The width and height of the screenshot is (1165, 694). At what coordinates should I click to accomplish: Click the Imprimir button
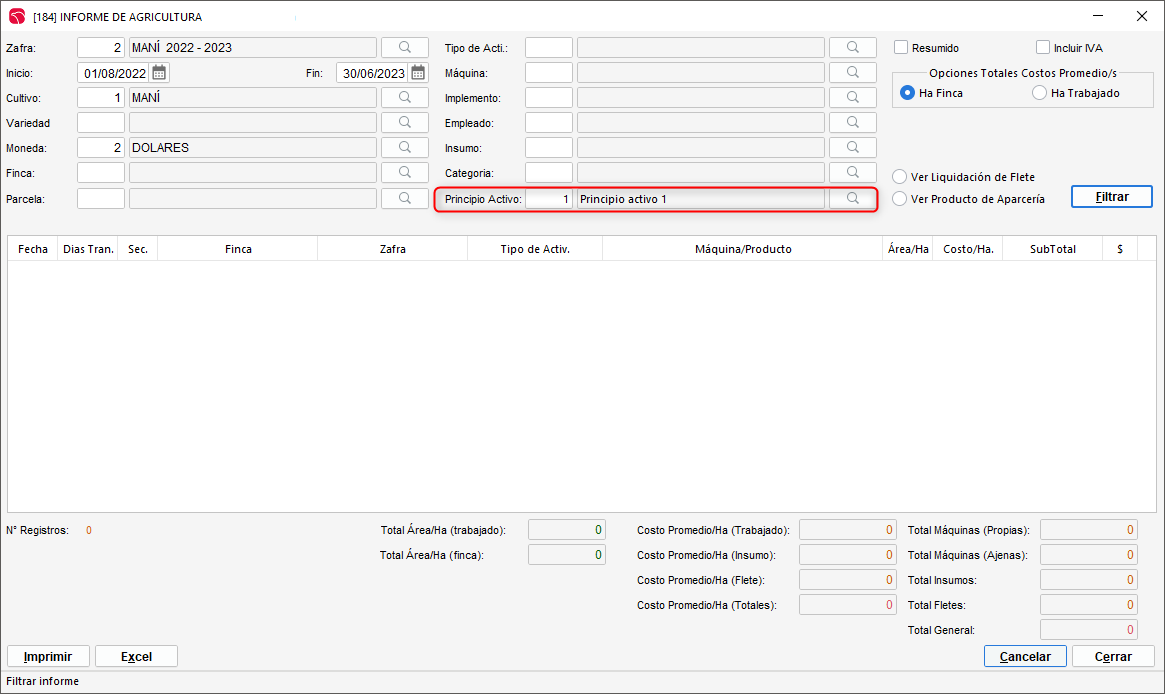(x=48, y=657)
